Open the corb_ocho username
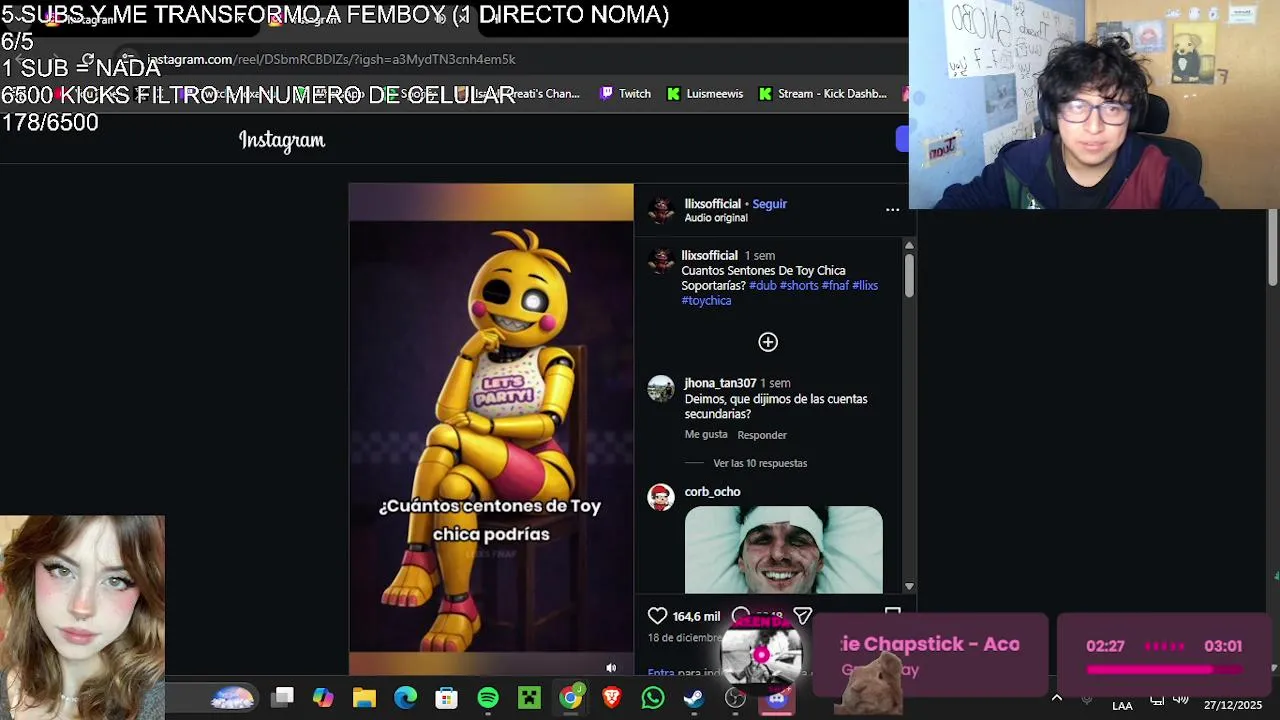 point(712,492)
